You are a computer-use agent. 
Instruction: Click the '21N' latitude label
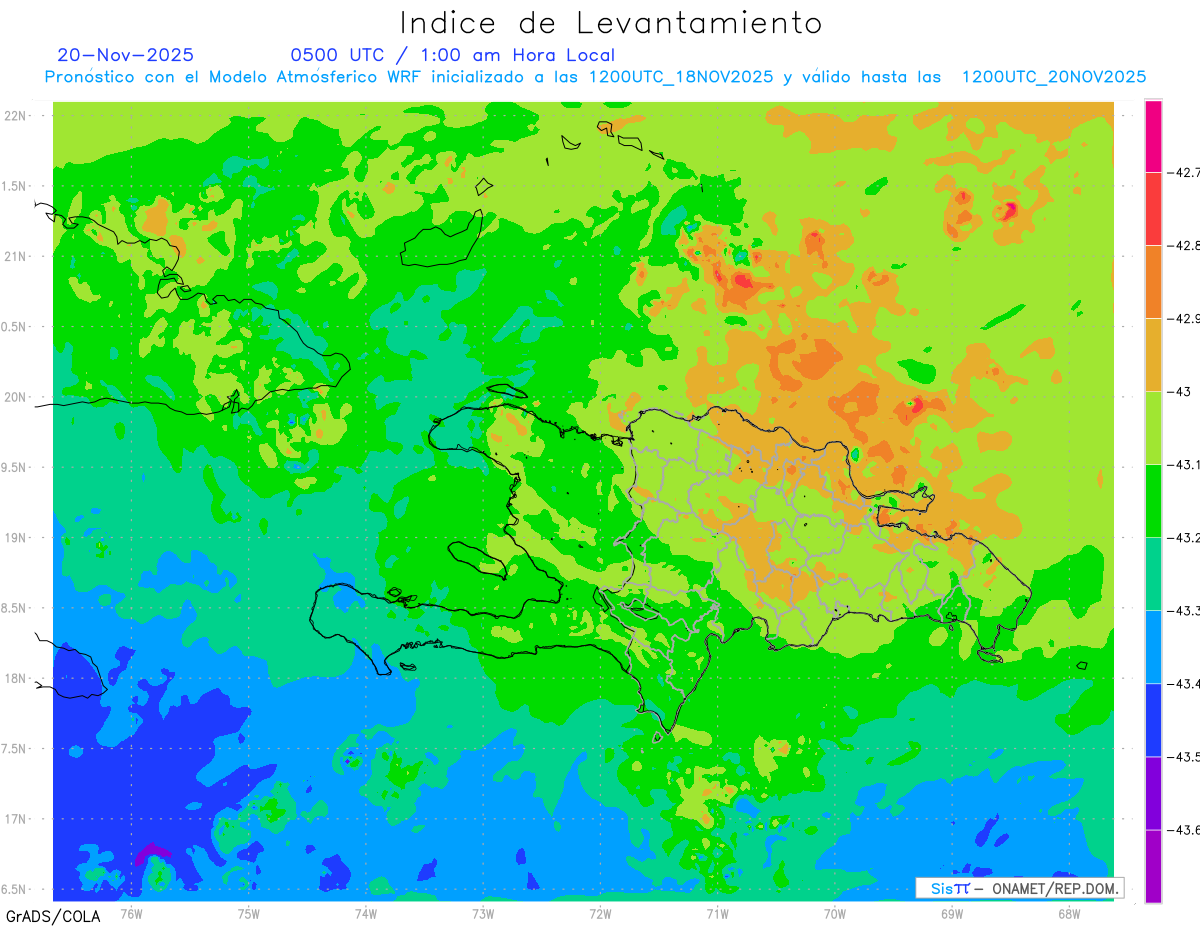pyautogui.click(x=15, y=256)
